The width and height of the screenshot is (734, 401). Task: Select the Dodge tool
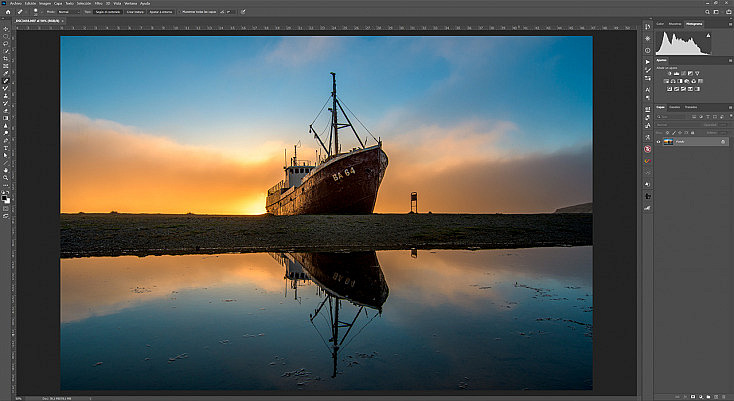pyautogui.click(x=6, y=133)
